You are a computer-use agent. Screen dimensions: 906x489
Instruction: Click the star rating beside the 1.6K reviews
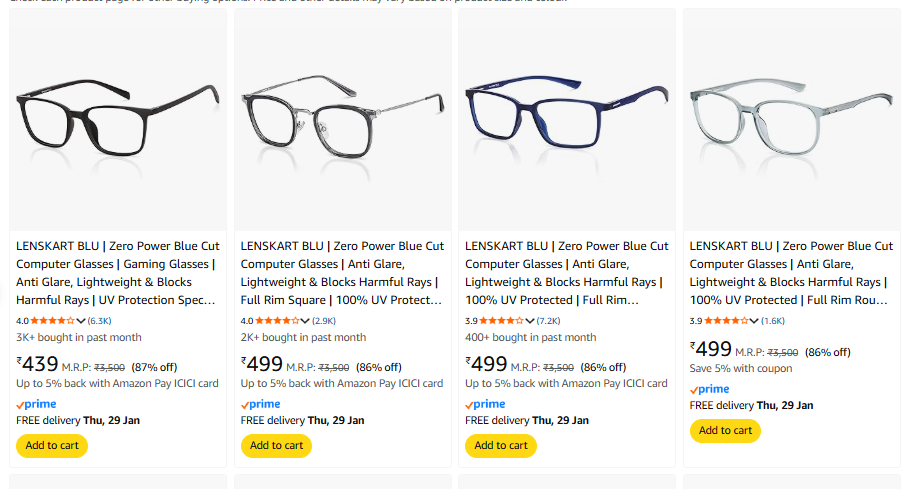click(726, 321)
